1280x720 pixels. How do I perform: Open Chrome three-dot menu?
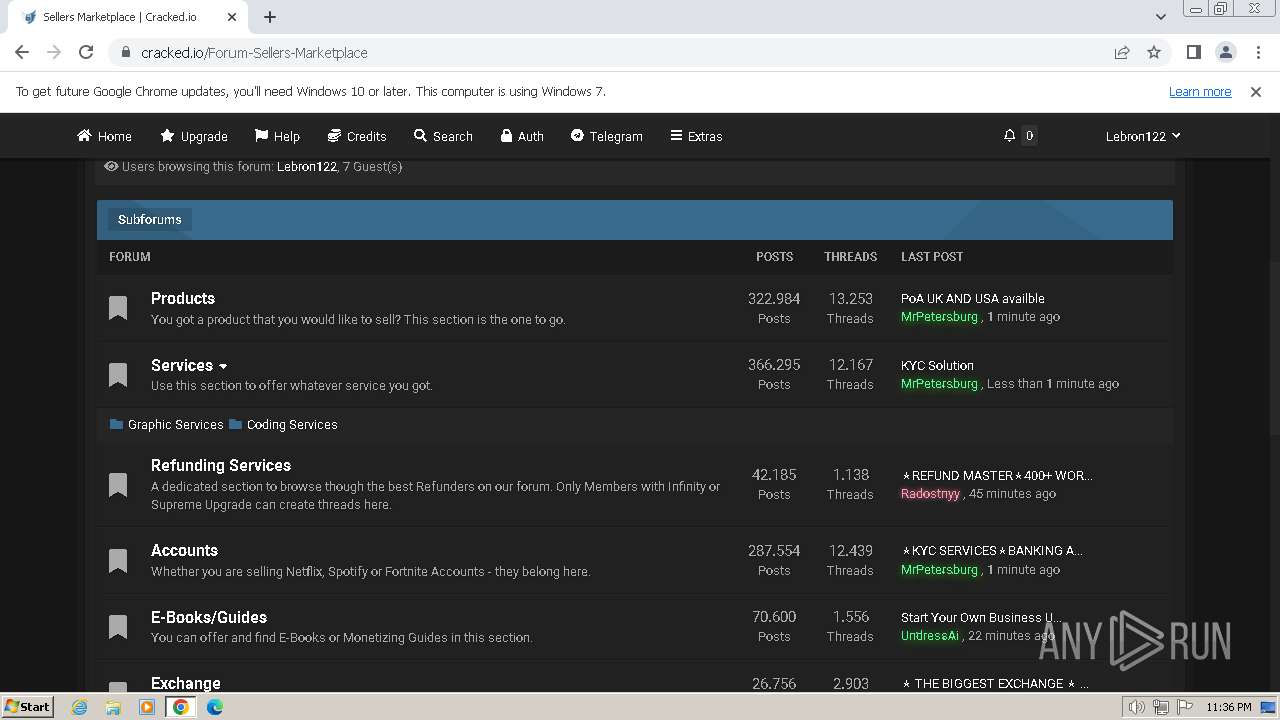point(1258,52)
